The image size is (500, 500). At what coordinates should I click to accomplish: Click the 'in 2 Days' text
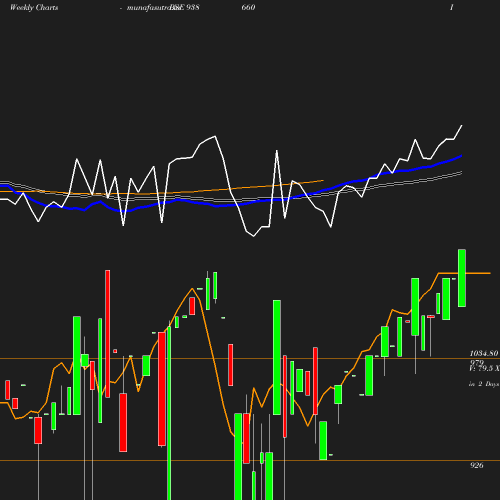pyautogui.click(x=484, y=384)
